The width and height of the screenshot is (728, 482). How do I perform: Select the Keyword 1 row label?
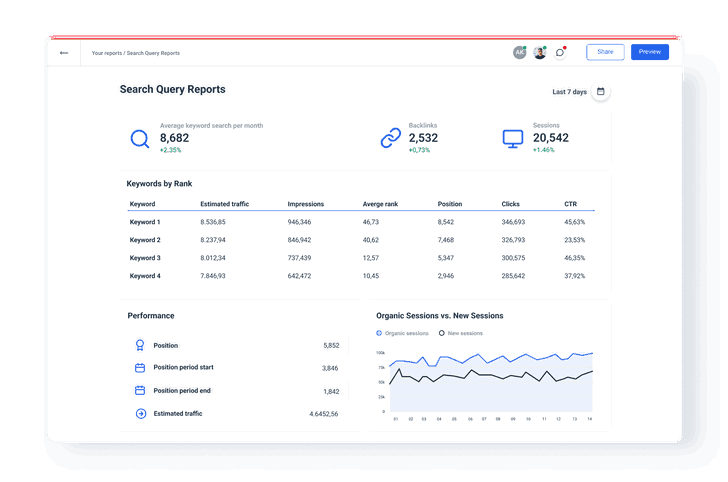(x=145, y=222)
